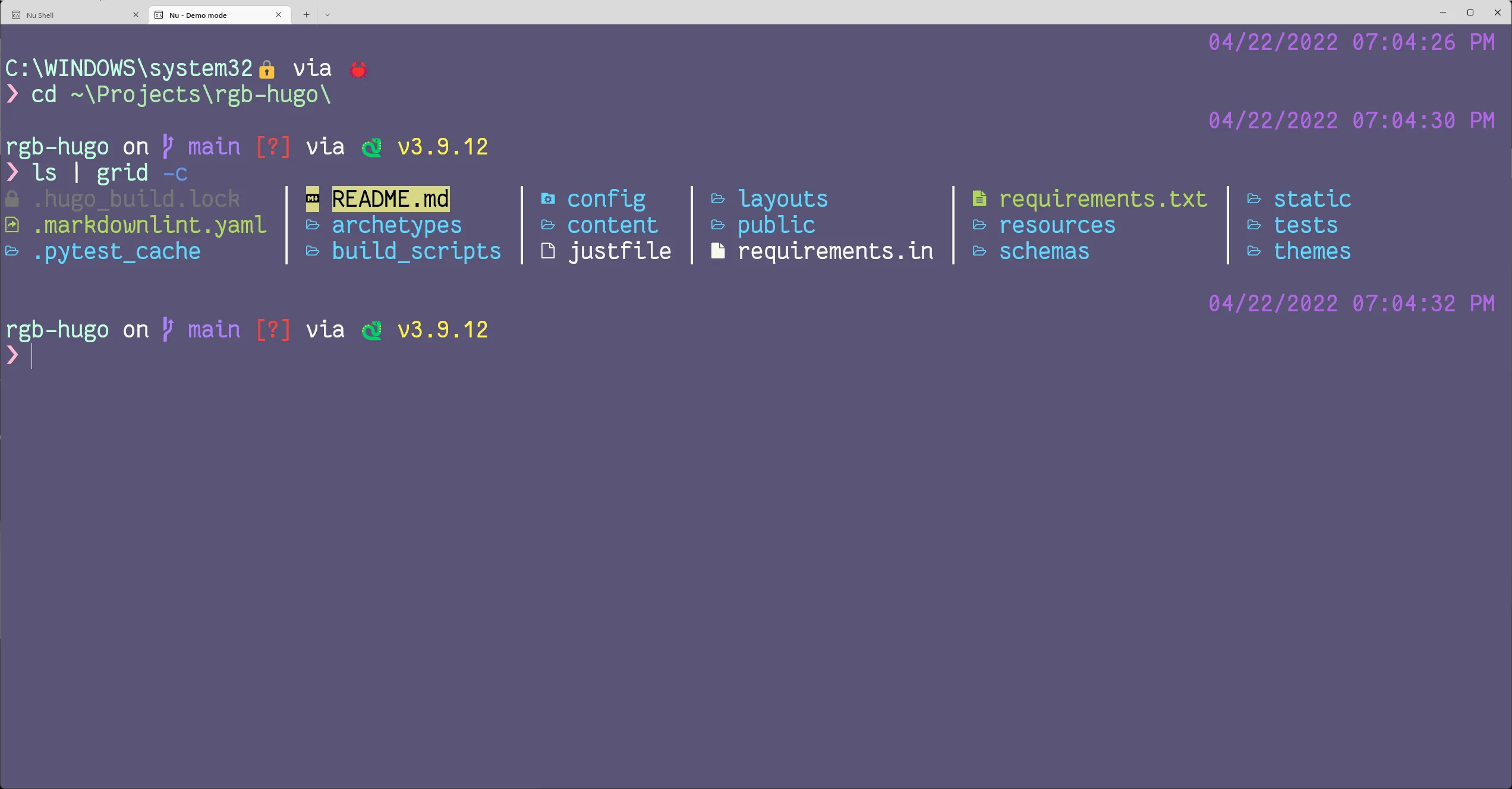Click the C:\WINDOWS\system32 path text
This screenshot has height=789, width=1512.
(129, 68)
